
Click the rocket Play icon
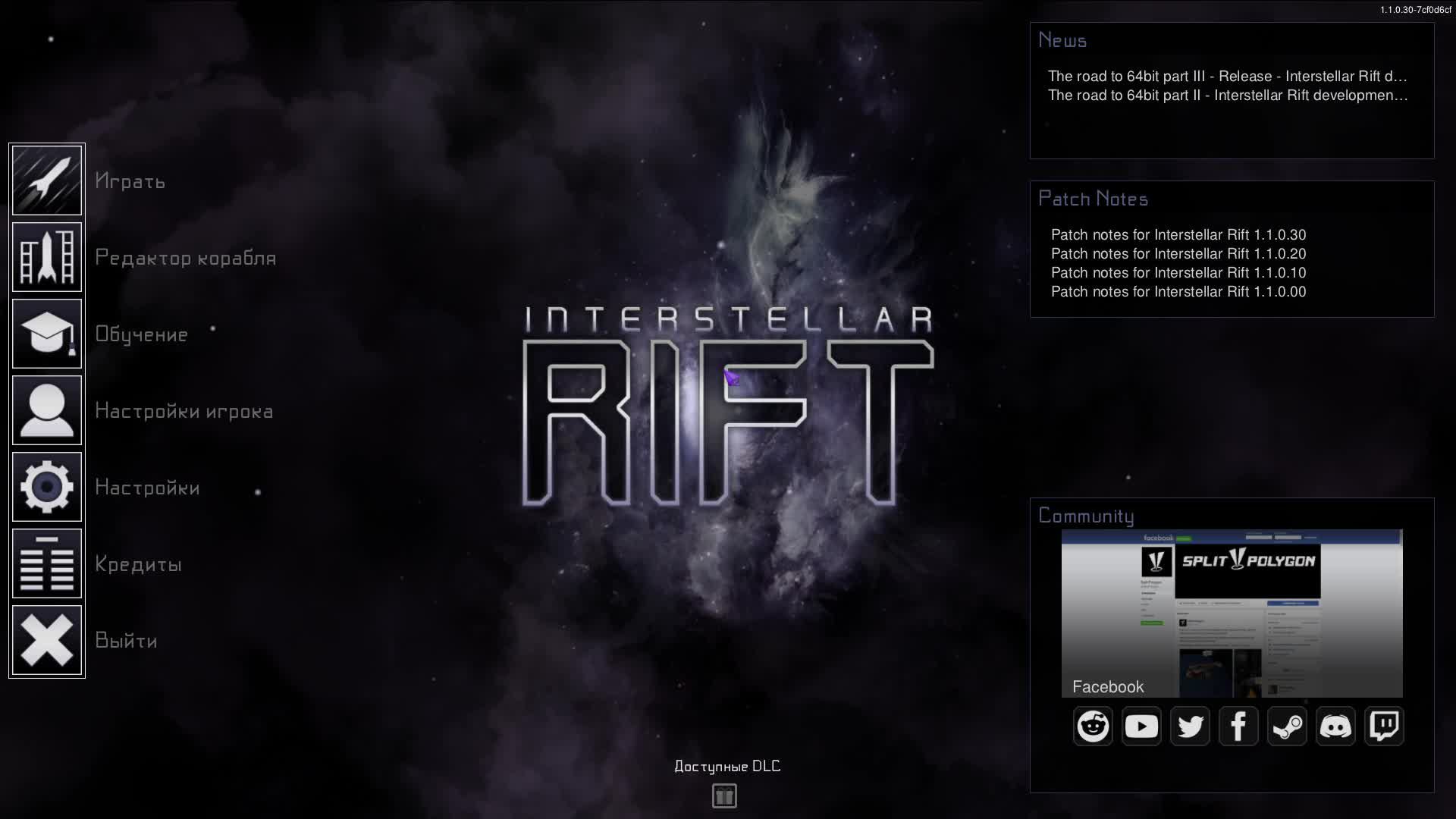click(x=47, y=180)
